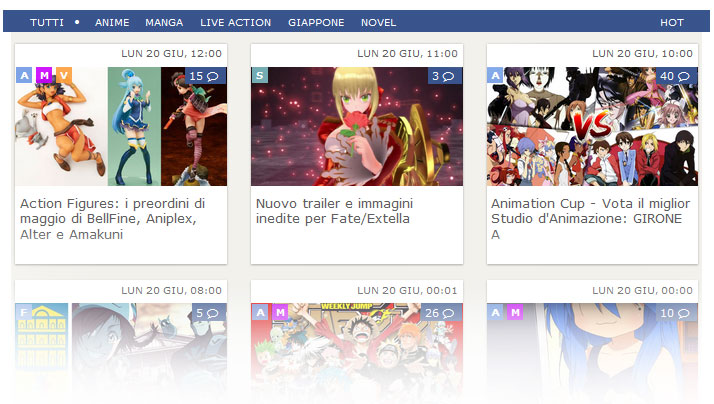Switch to the ANIME tab
The width and height of the screenshot is (714, 404).
coord(112,22)
